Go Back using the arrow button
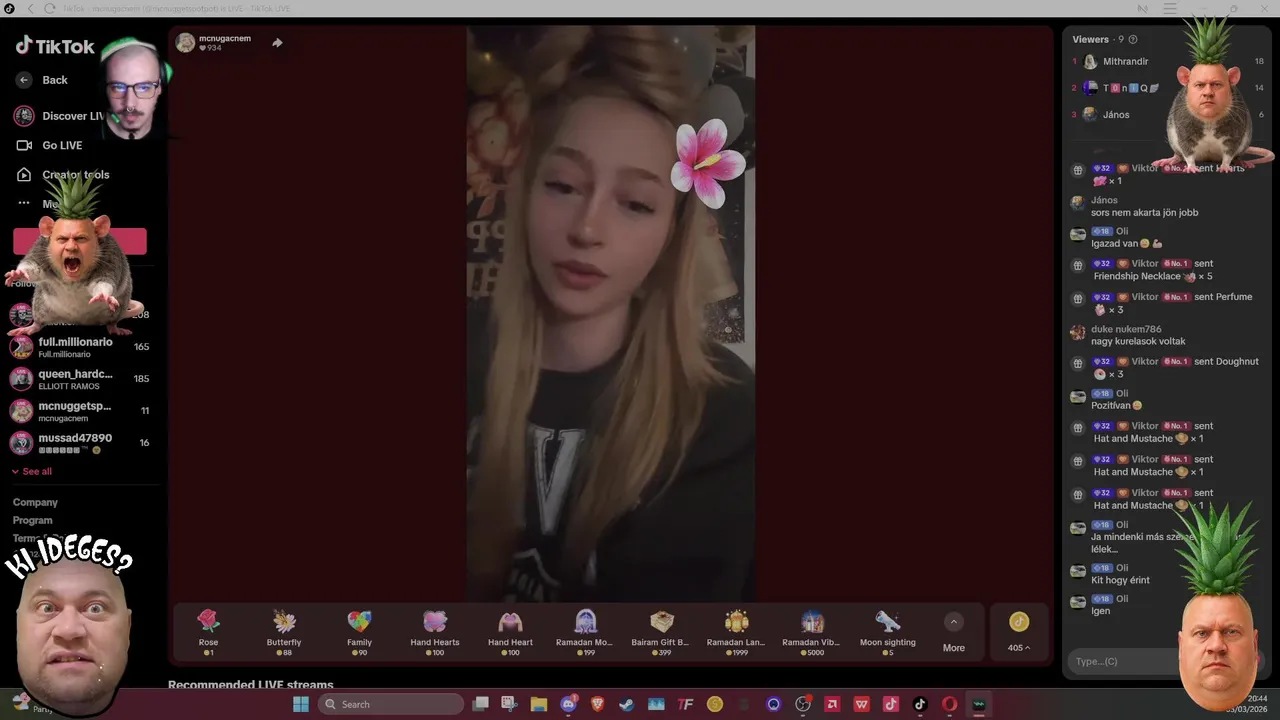 [x=24, y=80]
